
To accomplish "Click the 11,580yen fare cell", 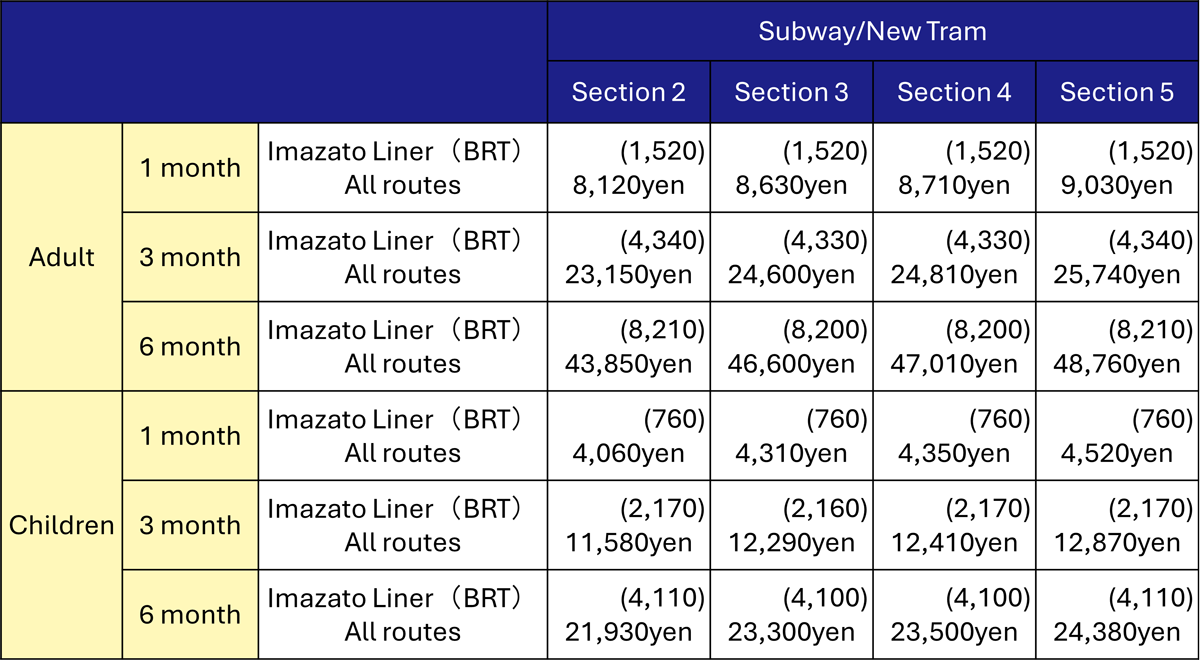I will [x=629, y=525].
